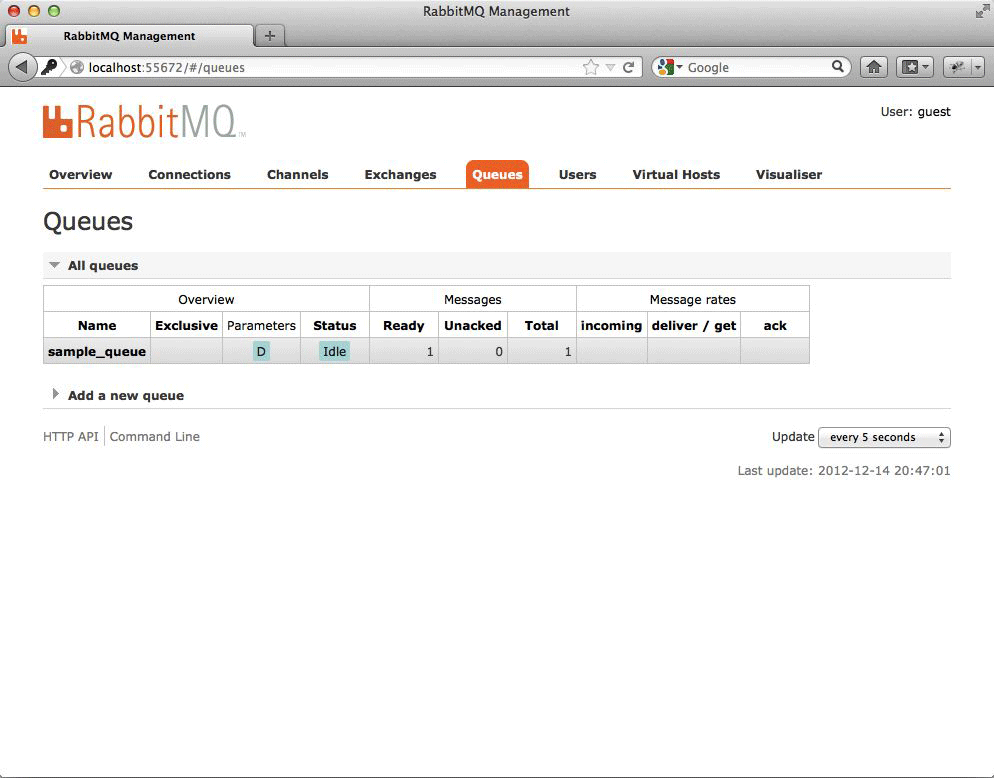This screenshot has height=778, width=994.
Task: Sort by the Ready column header
Action: point(403,325)
